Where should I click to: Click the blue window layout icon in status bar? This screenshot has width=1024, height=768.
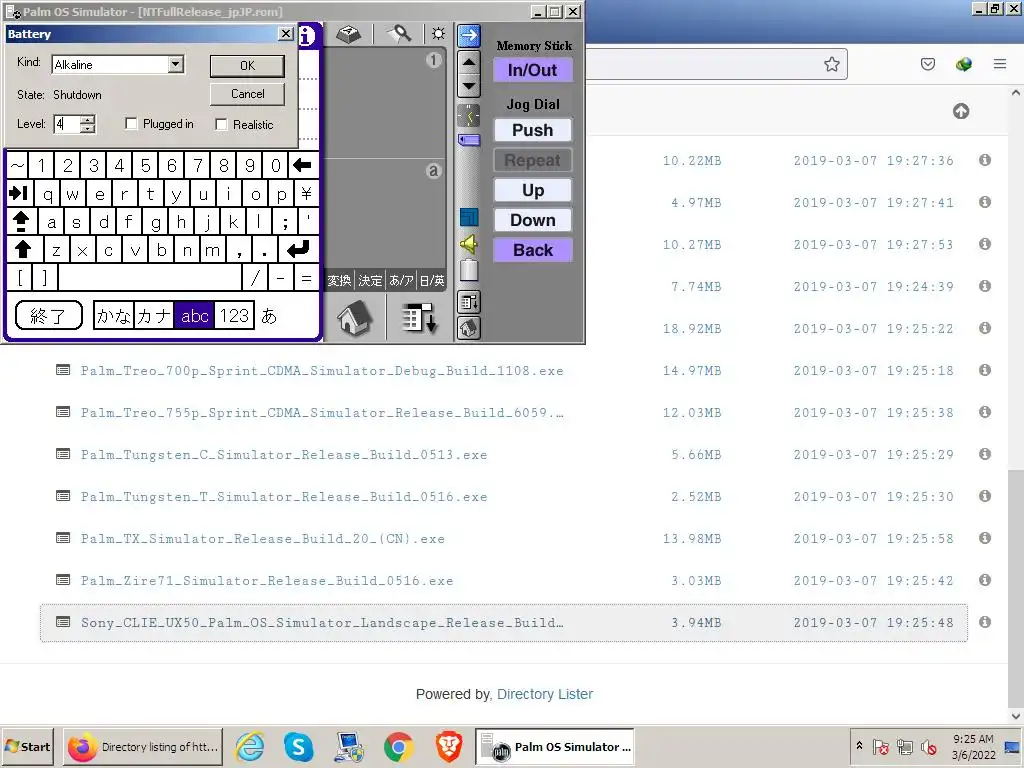coord(468,217)
